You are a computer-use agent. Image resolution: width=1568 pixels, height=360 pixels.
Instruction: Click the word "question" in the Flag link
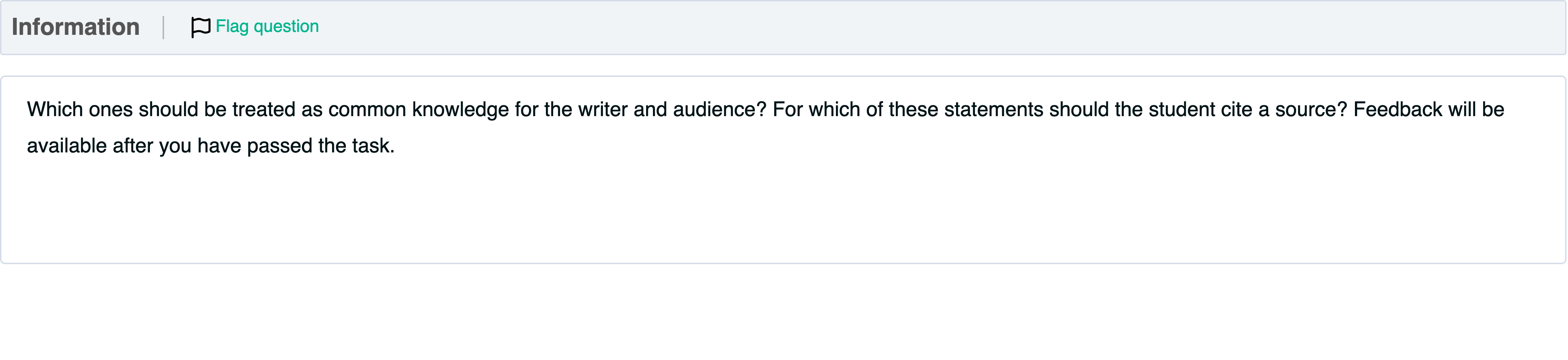[286, 27]
